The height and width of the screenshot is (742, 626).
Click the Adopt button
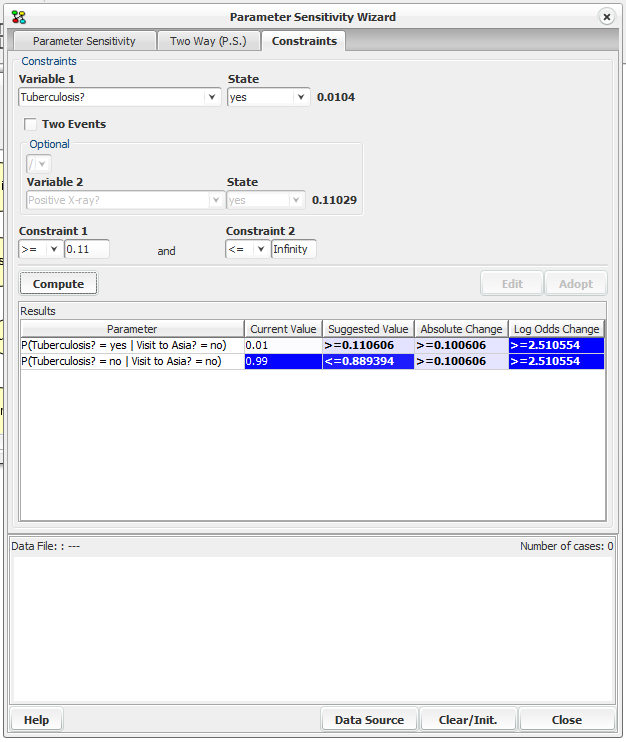click(575, 283)
